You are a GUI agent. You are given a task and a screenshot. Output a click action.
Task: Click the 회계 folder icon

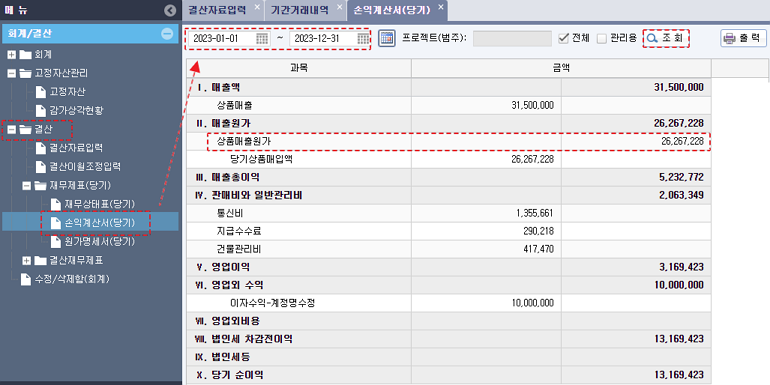coord(25,54)
